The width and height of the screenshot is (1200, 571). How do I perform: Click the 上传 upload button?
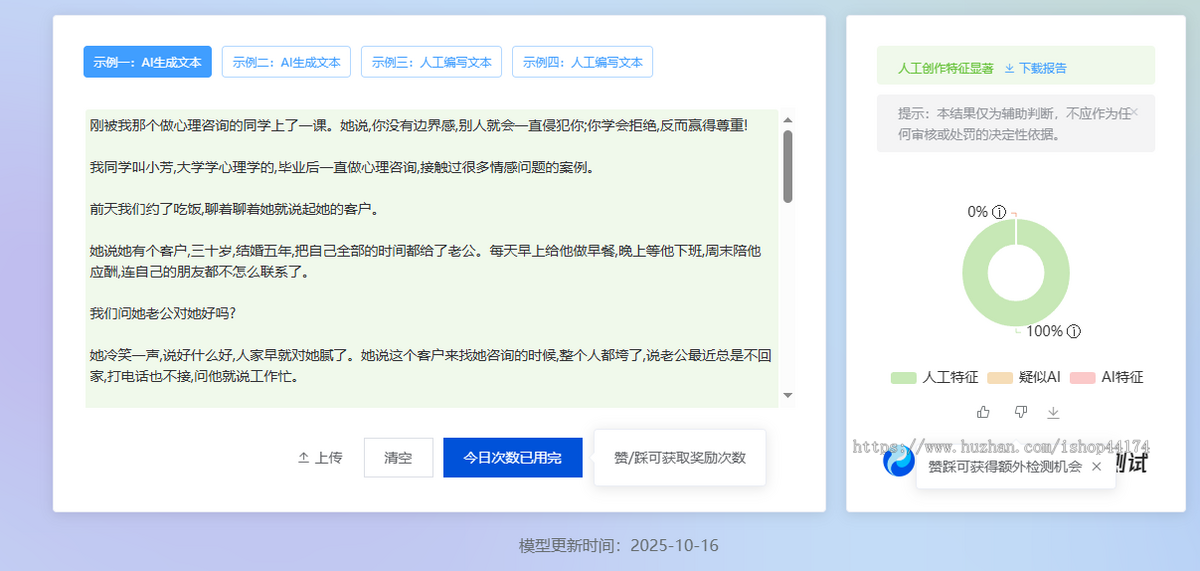[x=320, y=458]
